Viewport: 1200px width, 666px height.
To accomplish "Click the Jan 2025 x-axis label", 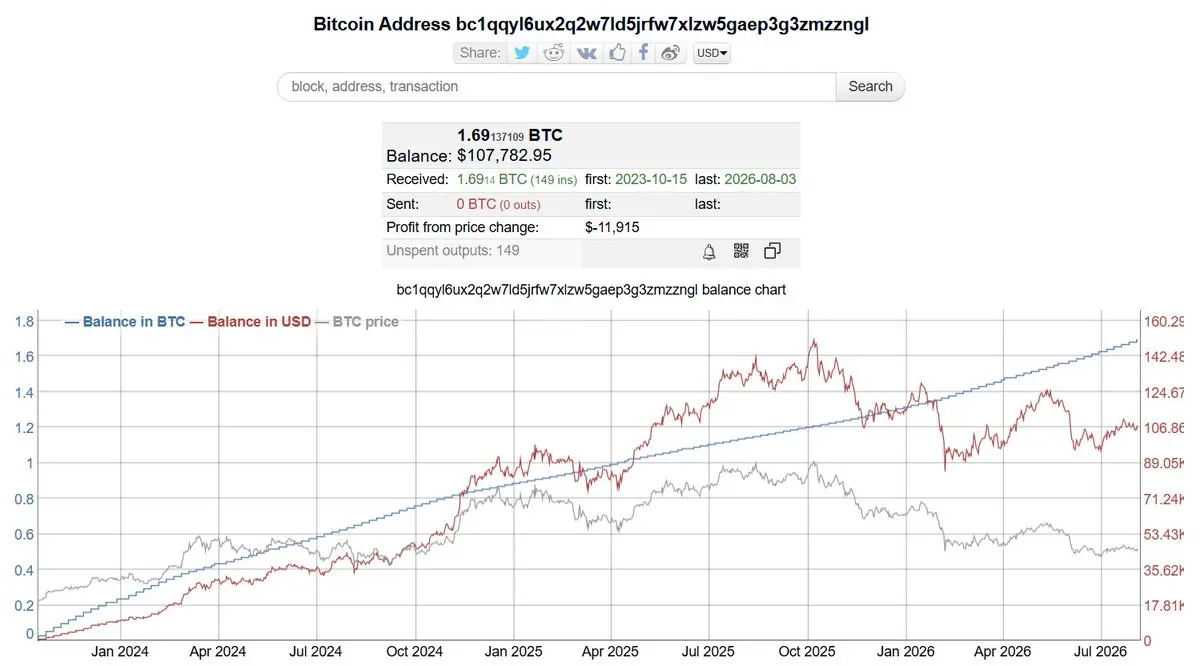I will pyautogui.click(x=513, y=651).
